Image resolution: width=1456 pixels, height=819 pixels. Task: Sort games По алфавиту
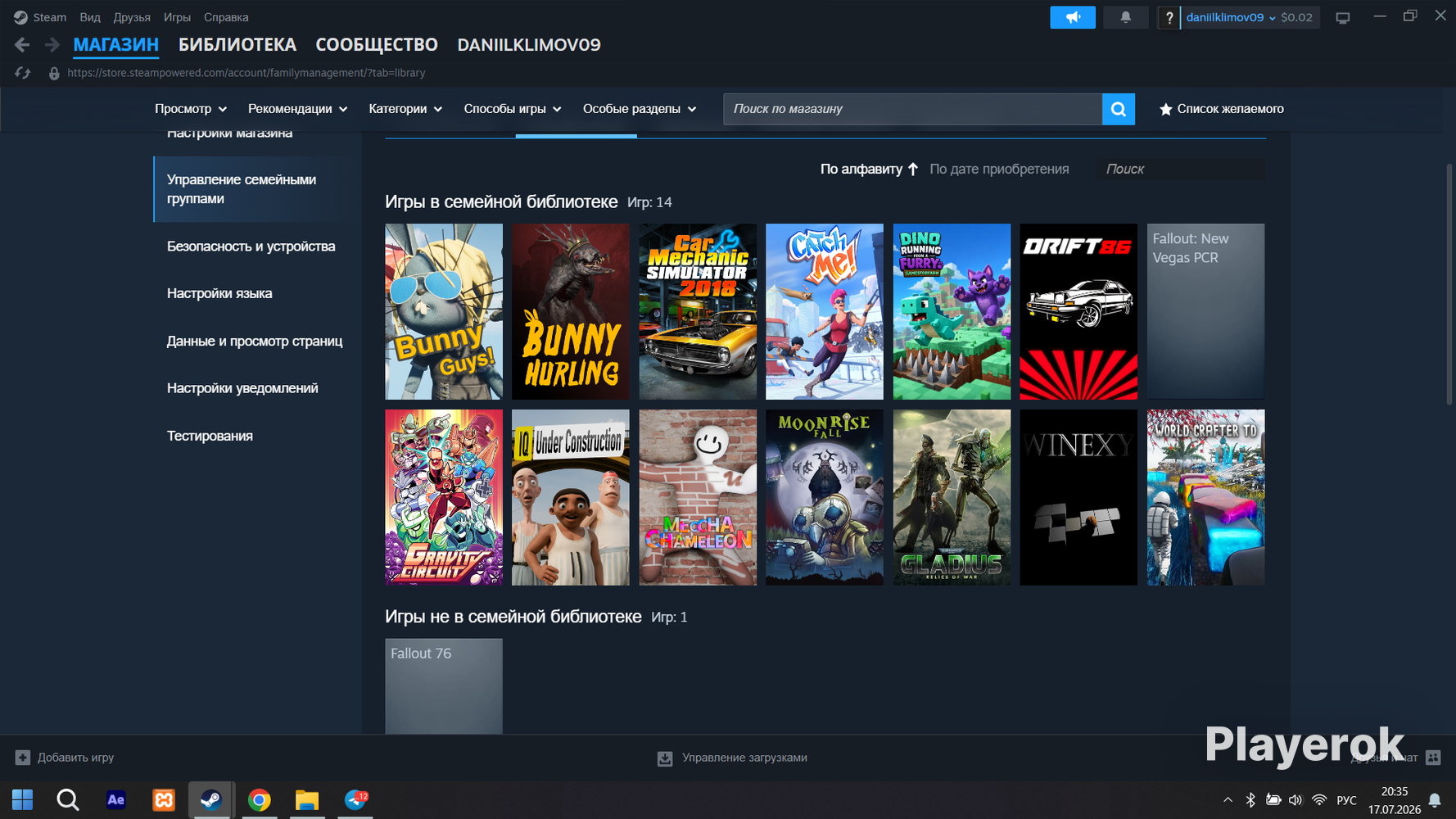(869, 169)
